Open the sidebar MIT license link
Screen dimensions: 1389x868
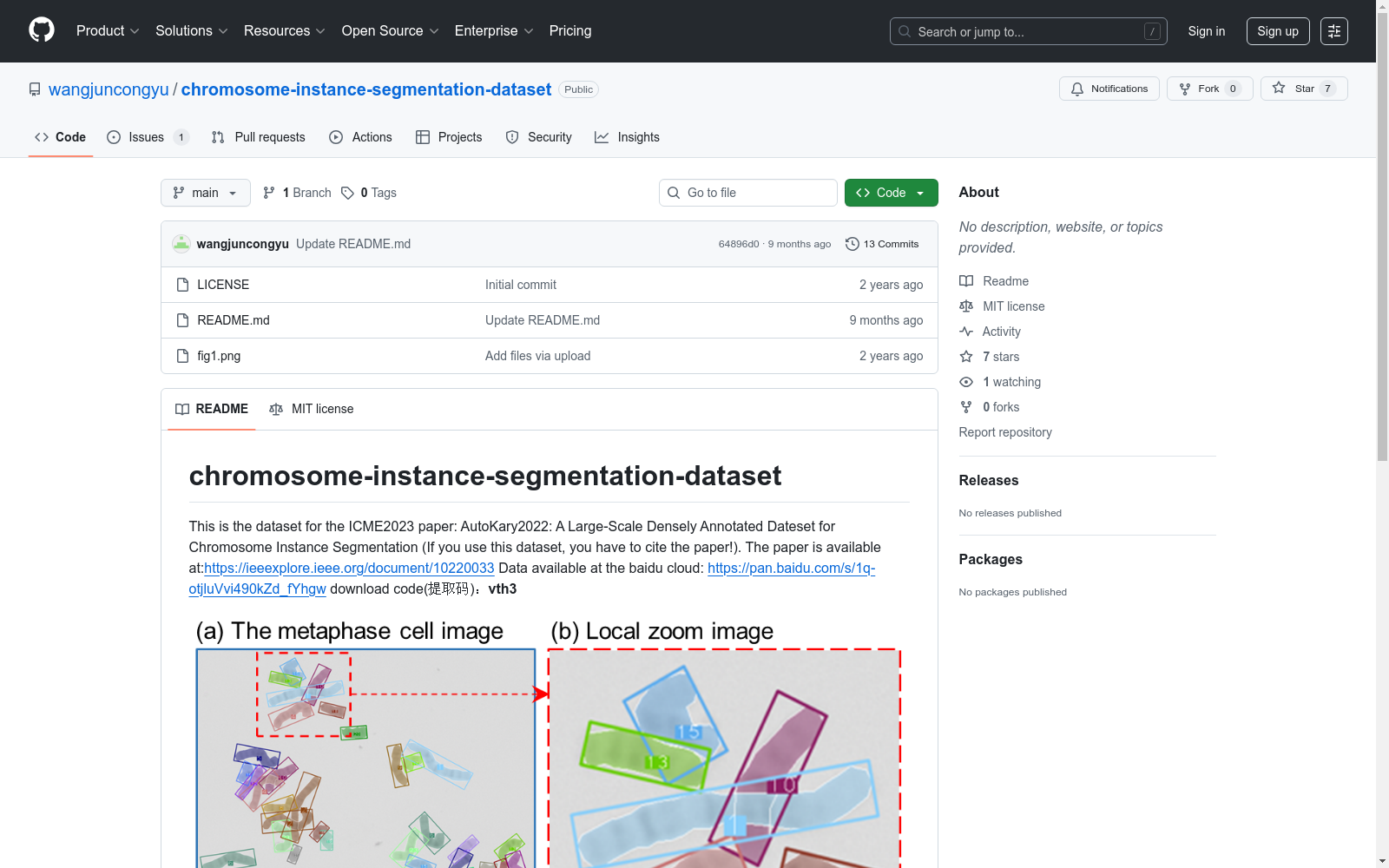pyautogui.click(x=1013, y=306)
